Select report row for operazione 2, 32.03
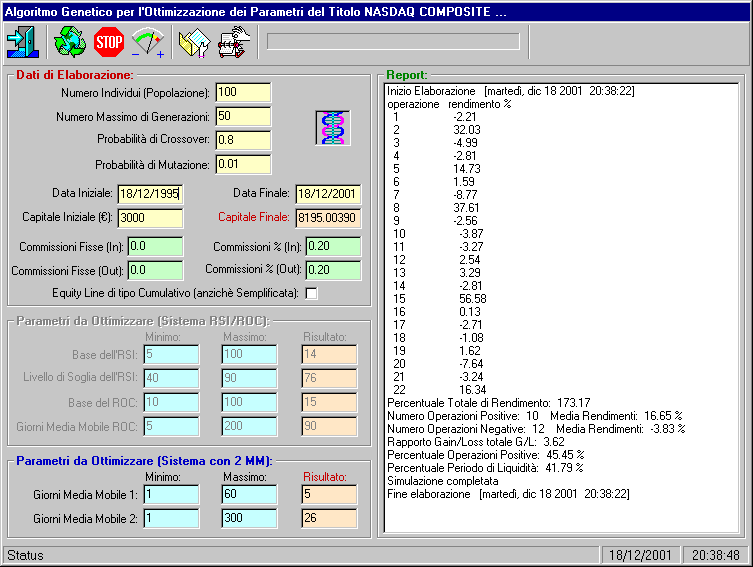This screenshot has height=567, width=753. pos(437,130)
